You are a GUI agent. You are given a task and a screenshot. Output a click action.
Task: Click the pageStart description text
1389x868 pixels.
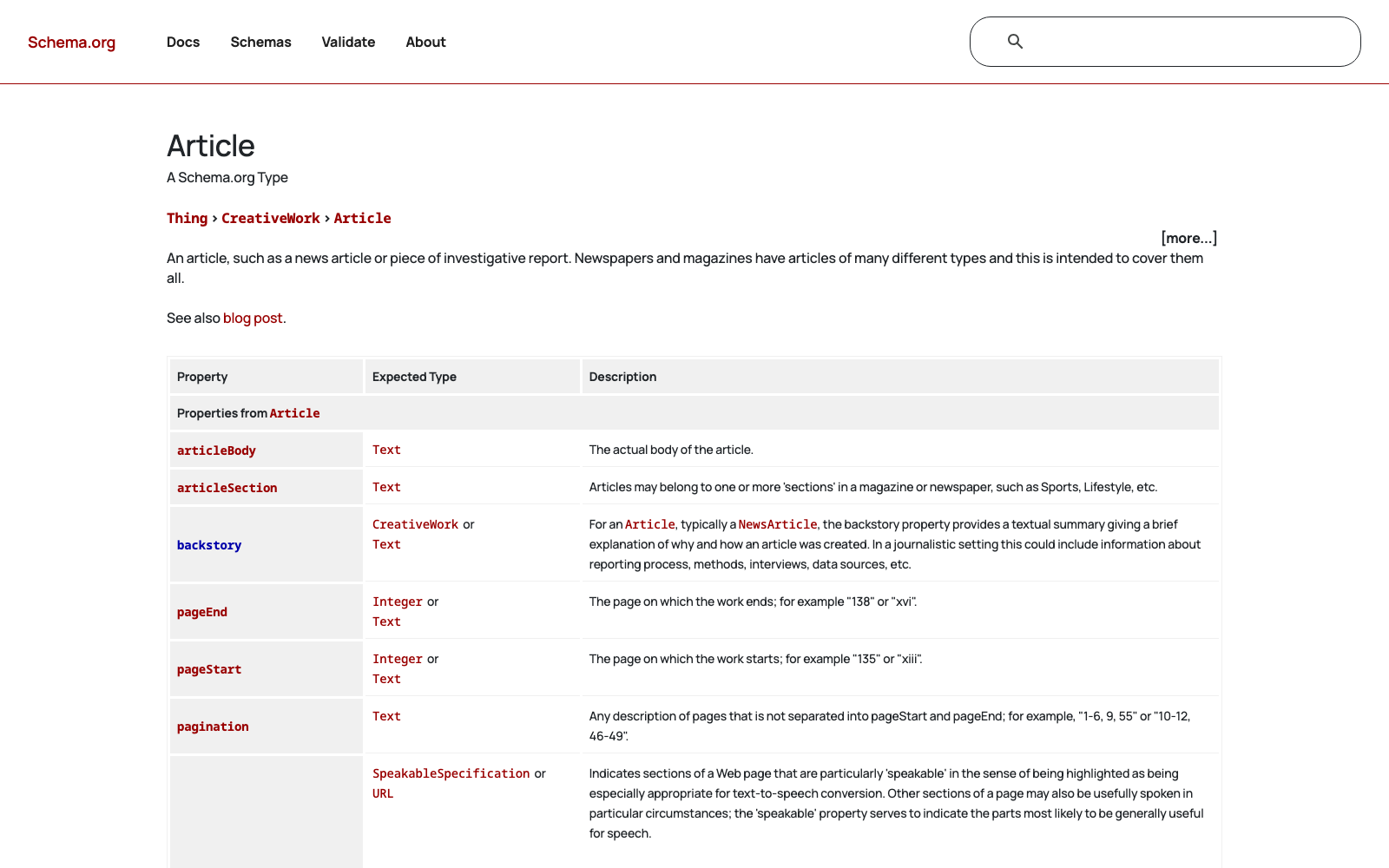pos(755,659)
